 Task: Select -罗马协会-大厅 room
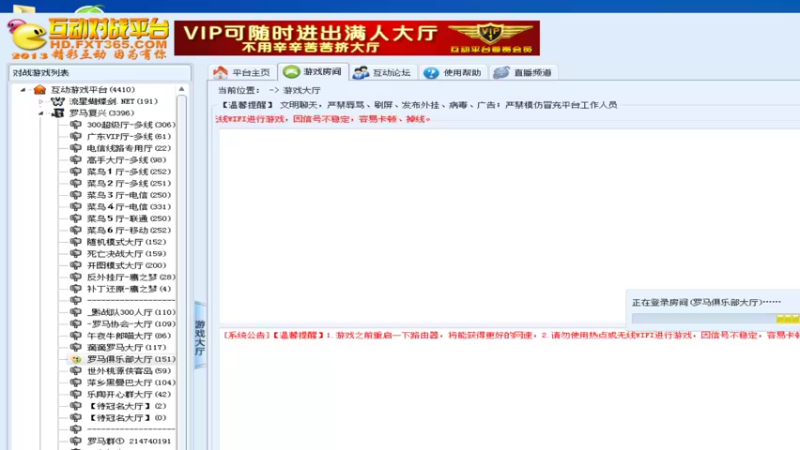point(131,324)
